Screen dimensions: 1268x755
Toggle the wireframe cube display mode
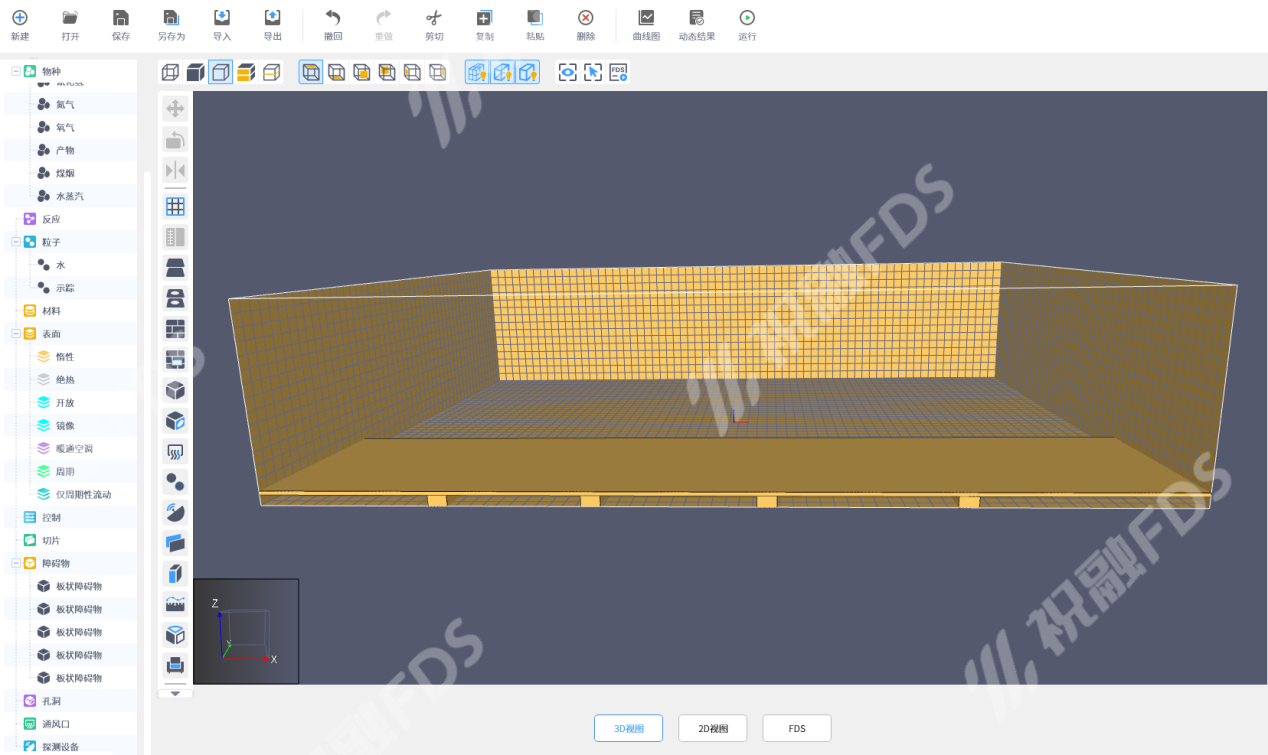[171, 72]
